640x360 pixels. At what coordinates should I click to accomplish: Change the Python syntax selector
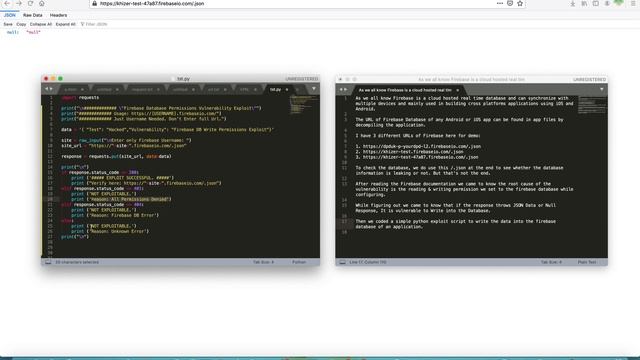(x=299, y=262)
